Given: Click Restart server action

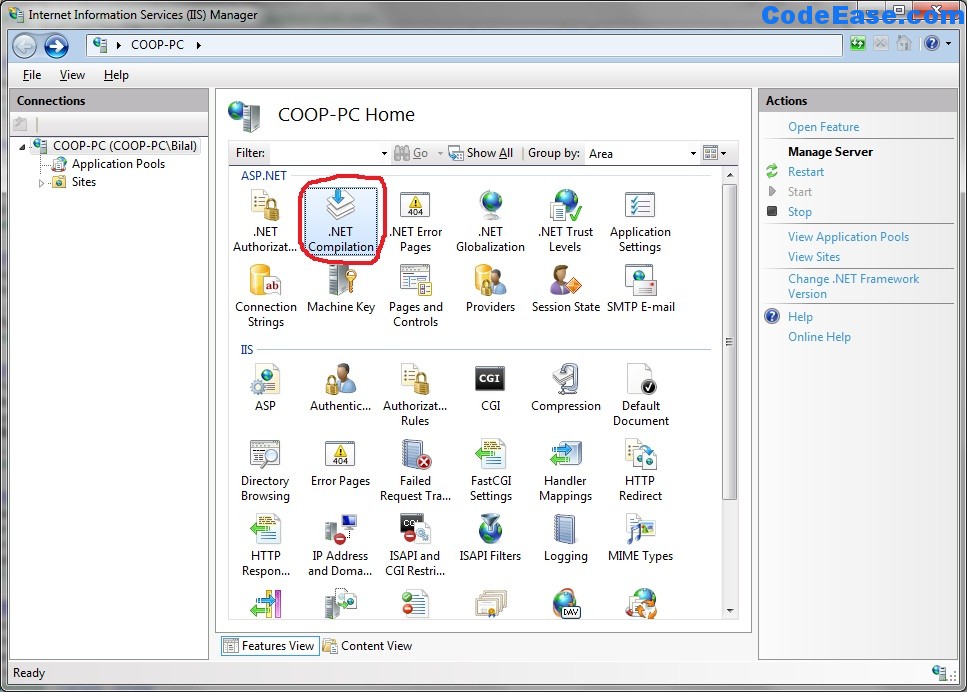Looking at the screenshot, I should (x=805, y=171).
